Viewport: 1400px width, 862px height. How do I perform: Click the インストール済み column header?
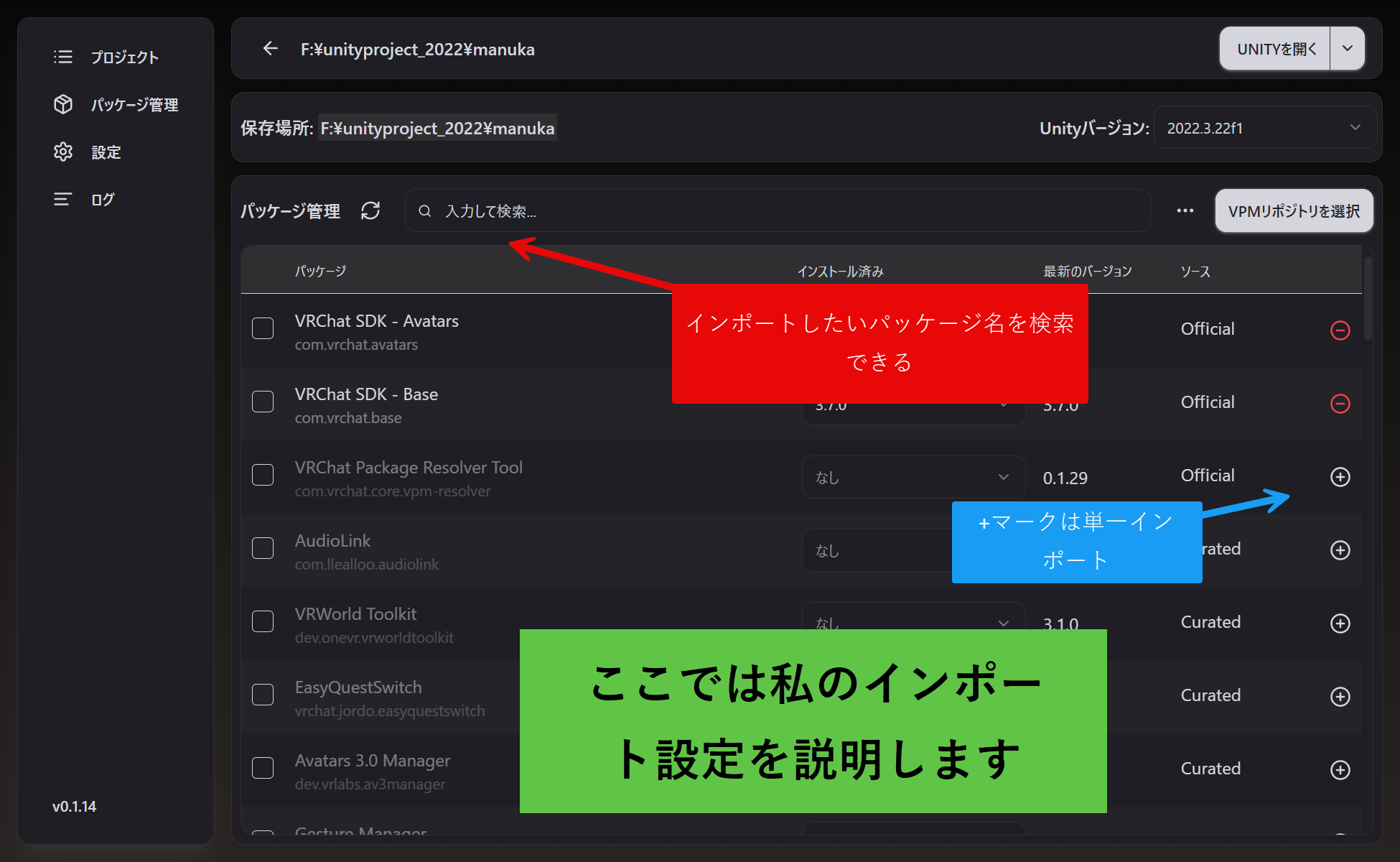tap(840, 272)
